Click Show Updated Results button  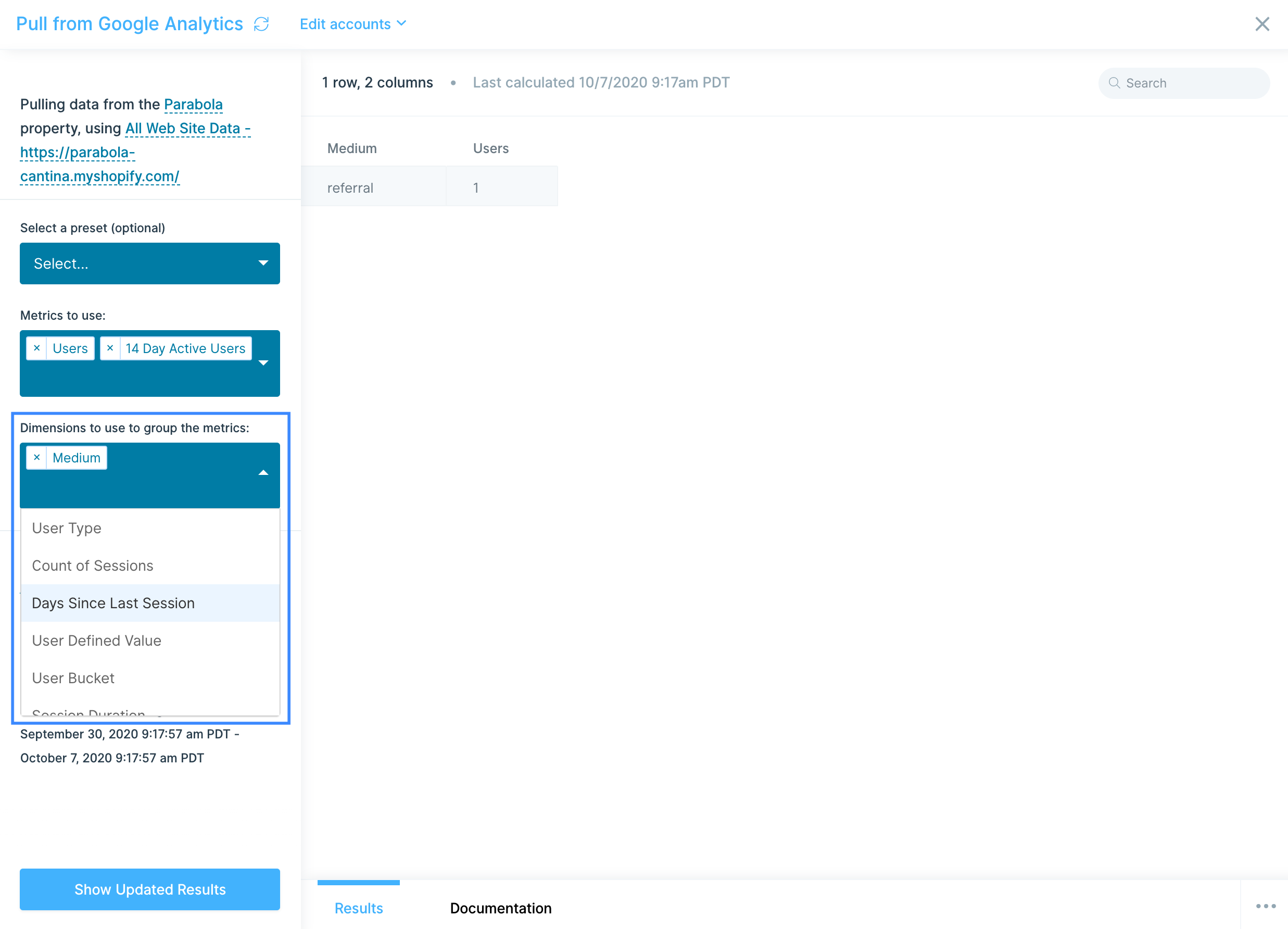click(x=150, y=889)
